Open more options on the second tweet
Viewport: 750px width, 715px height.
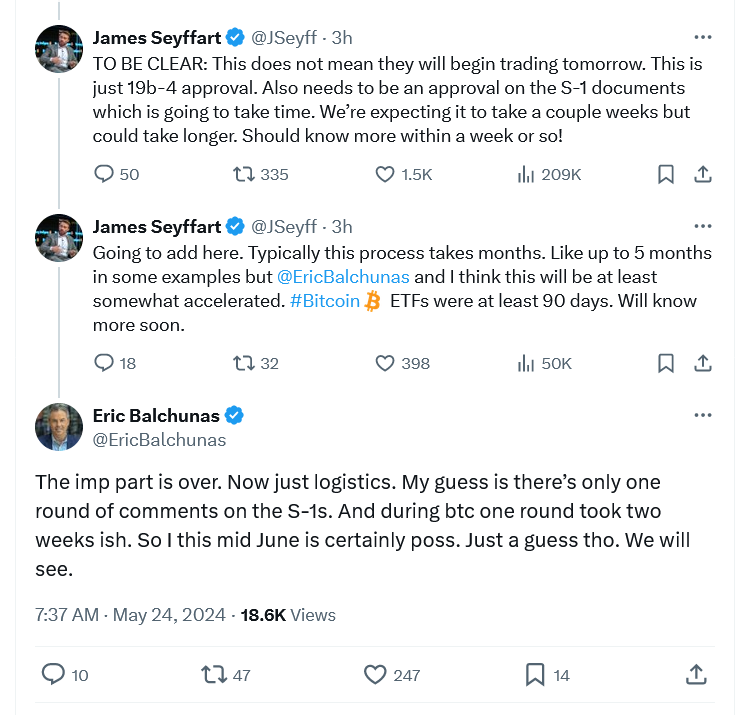click(703, 227)
